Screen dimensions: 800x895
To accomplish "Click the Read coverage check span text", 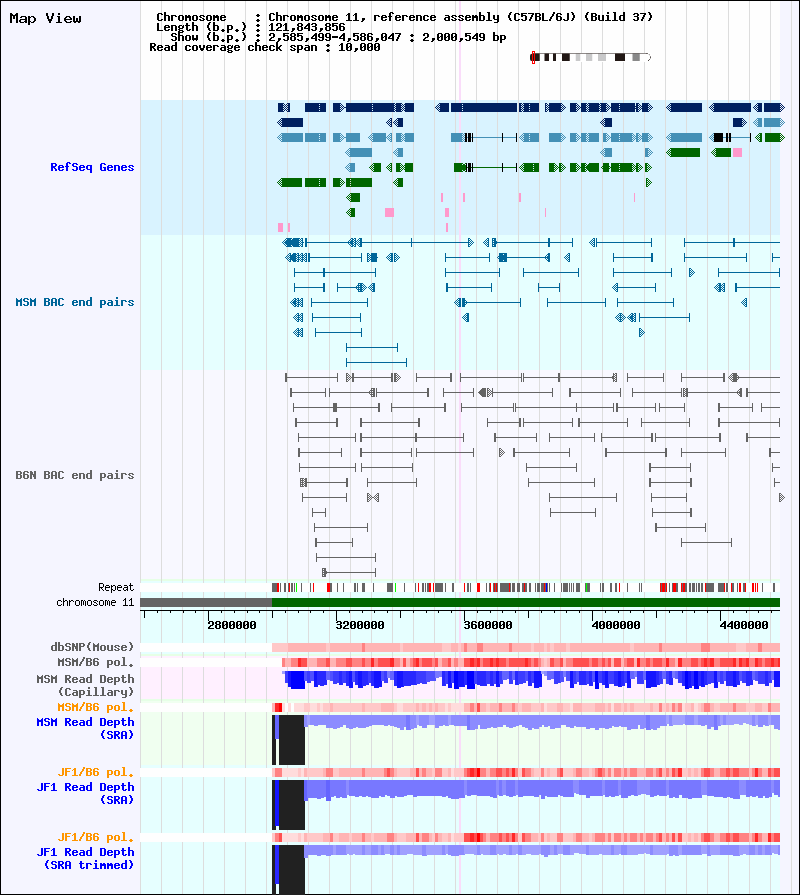I will click(265, 47).
